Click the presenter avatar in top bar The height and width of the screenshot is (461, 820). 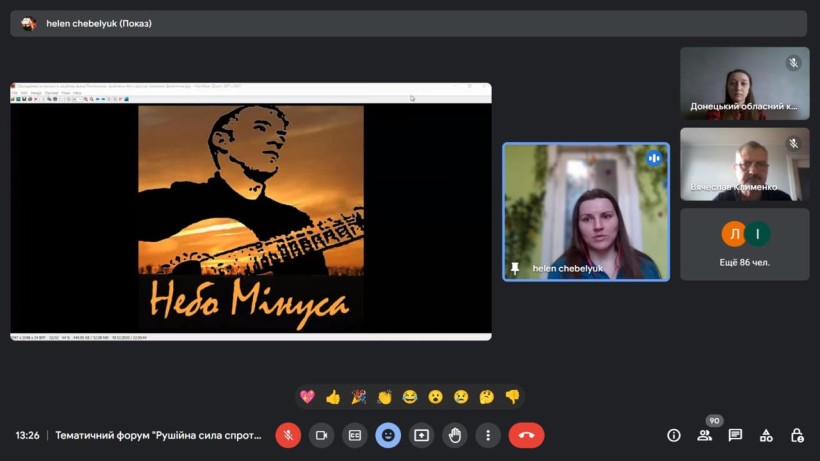(29, 24)
